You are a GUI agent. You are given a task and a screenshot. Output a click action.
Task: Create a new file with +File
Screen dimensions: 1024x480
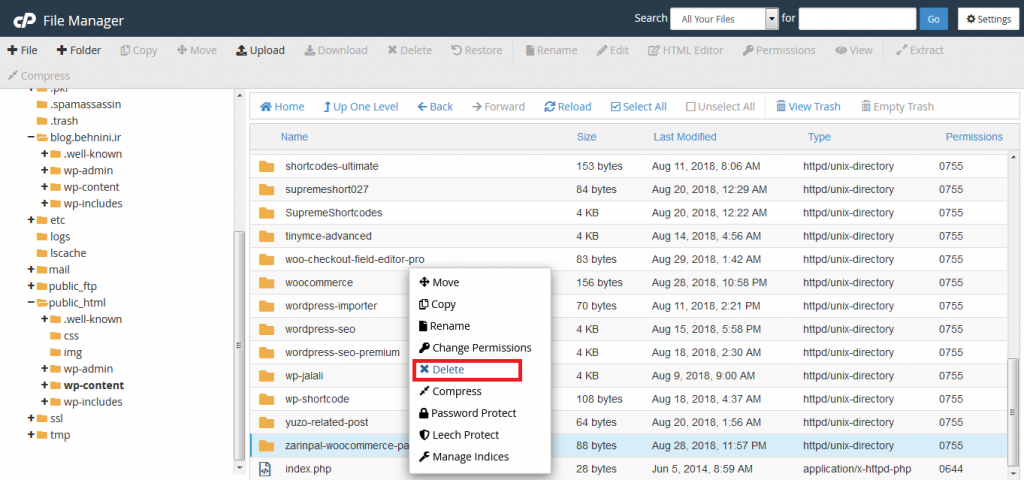click(23, 50)
